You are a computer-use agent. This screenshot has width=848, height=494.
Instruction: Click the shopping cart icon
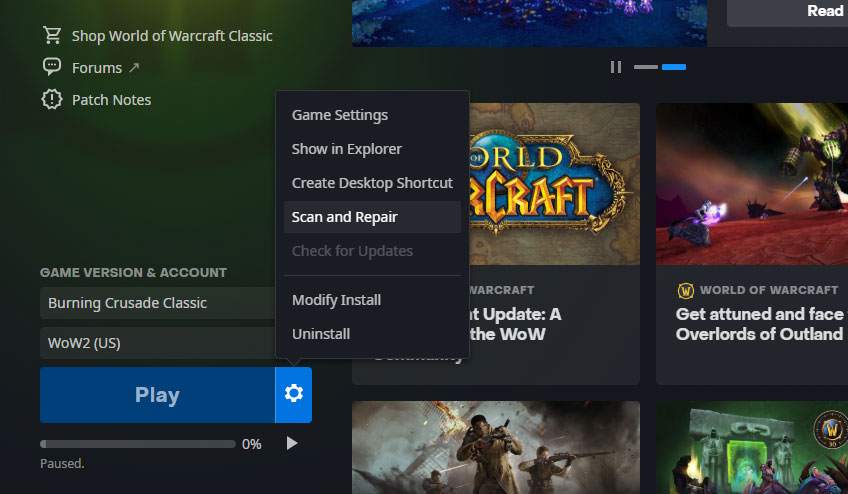click(x=52, y=36)
